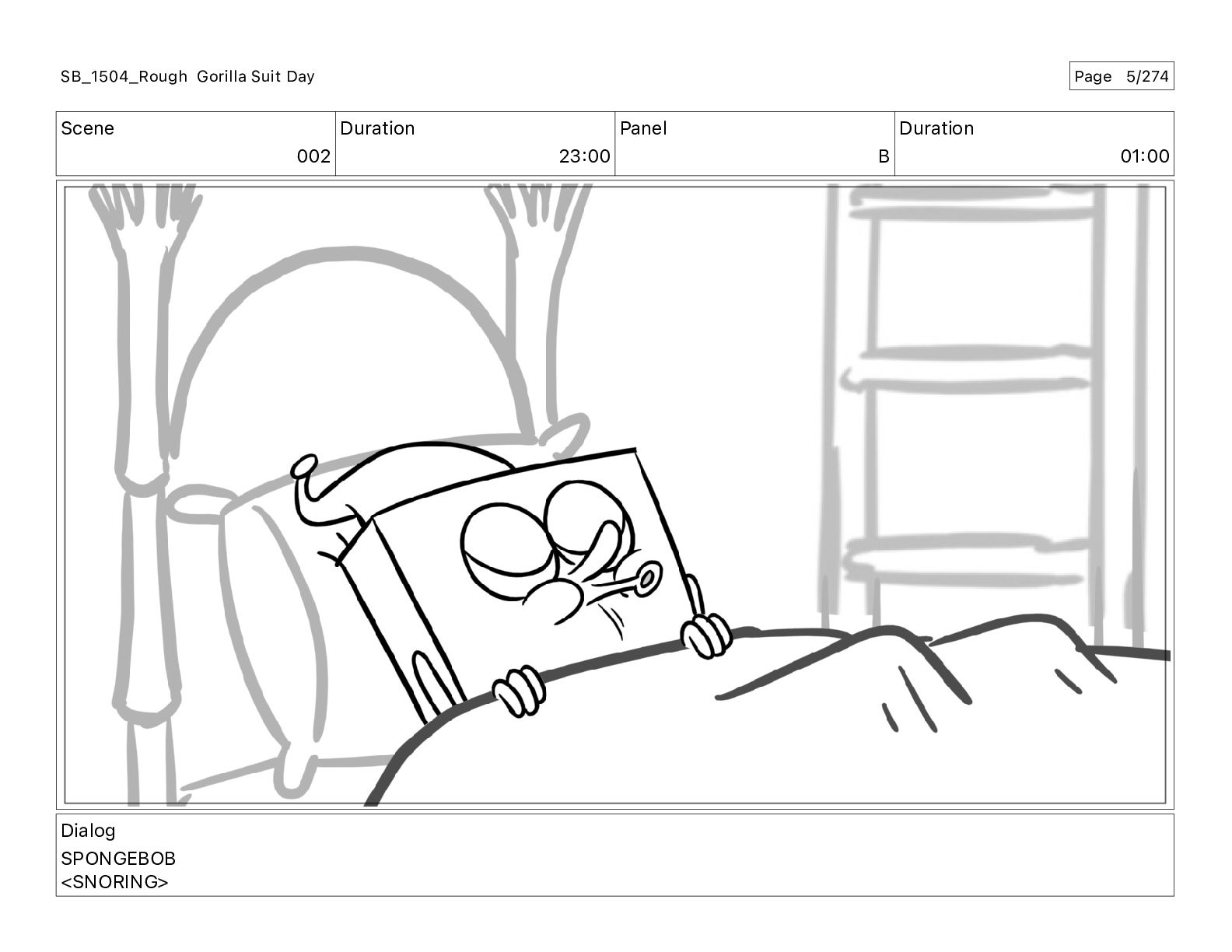This screenshot has height=952, width=1232.
Task: Click the 'Panel' header label
Action: 643,128
